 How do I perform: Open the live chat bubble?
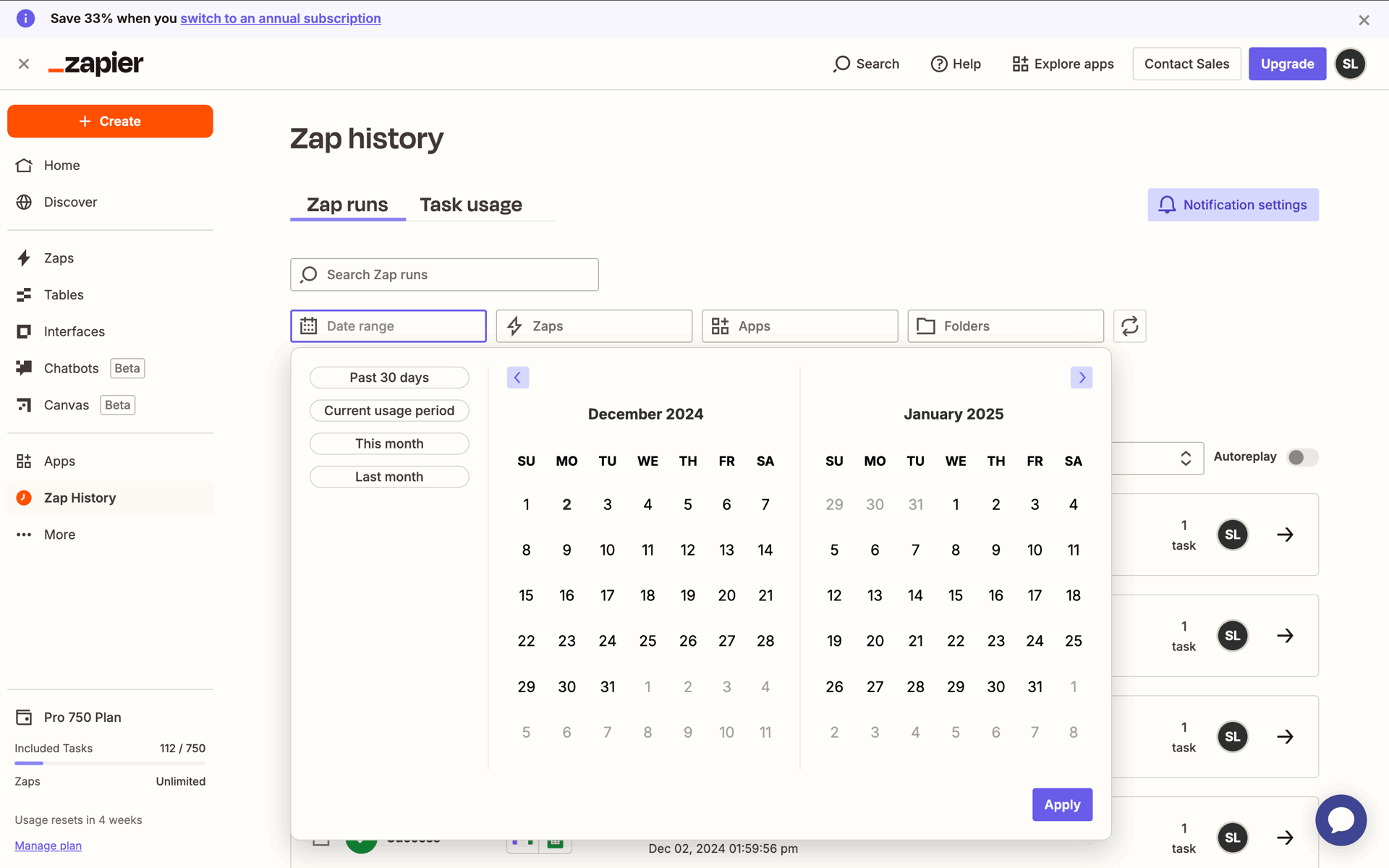(x=1341, y=820)
